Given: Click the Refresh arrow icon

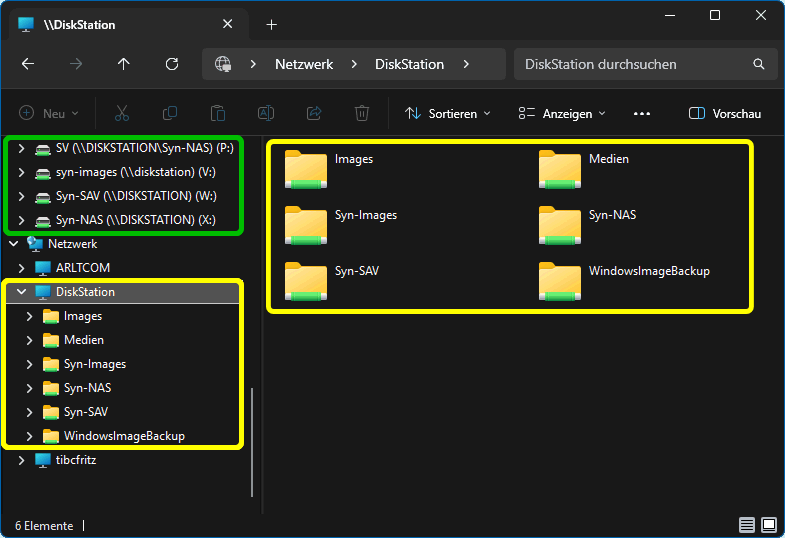Looking at the screenshot, I should (x=172, y=64).
